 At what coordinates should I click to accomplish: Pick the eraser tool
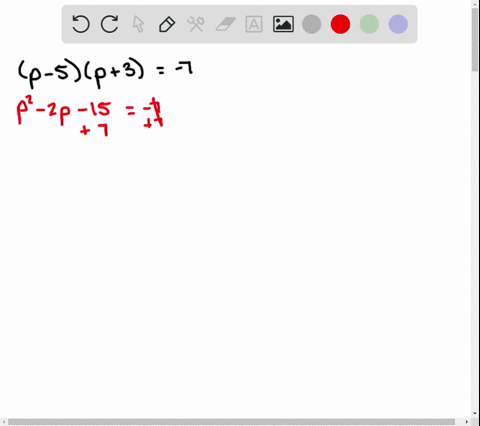tap(225, 24)
